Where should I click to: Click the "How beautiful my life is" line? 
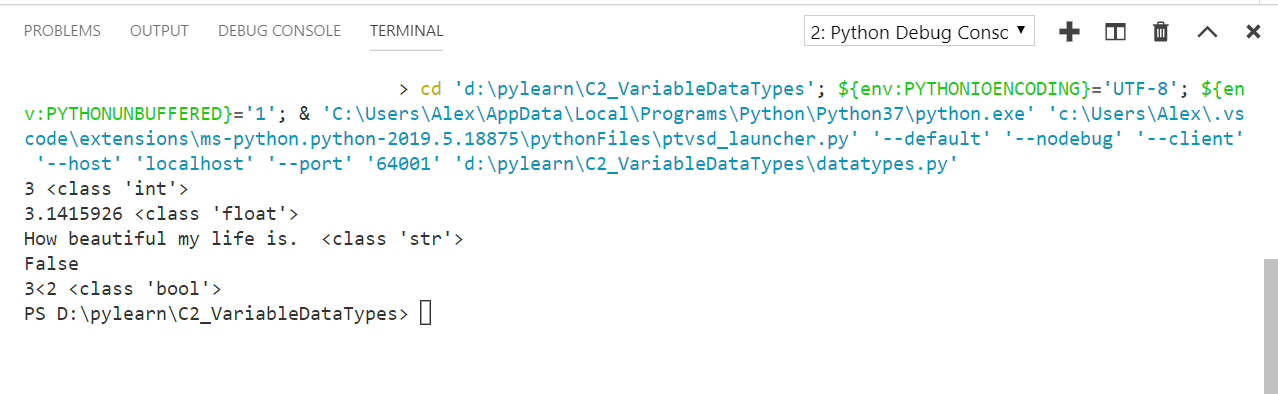click(244, 238)
